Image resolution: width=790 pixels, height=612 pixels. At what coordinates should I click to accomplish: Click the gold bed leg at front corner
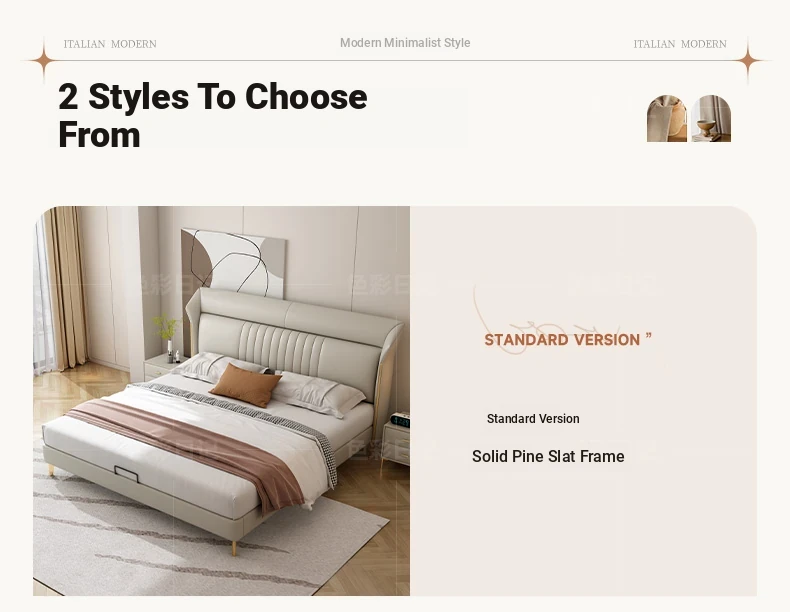coord(234,548)
